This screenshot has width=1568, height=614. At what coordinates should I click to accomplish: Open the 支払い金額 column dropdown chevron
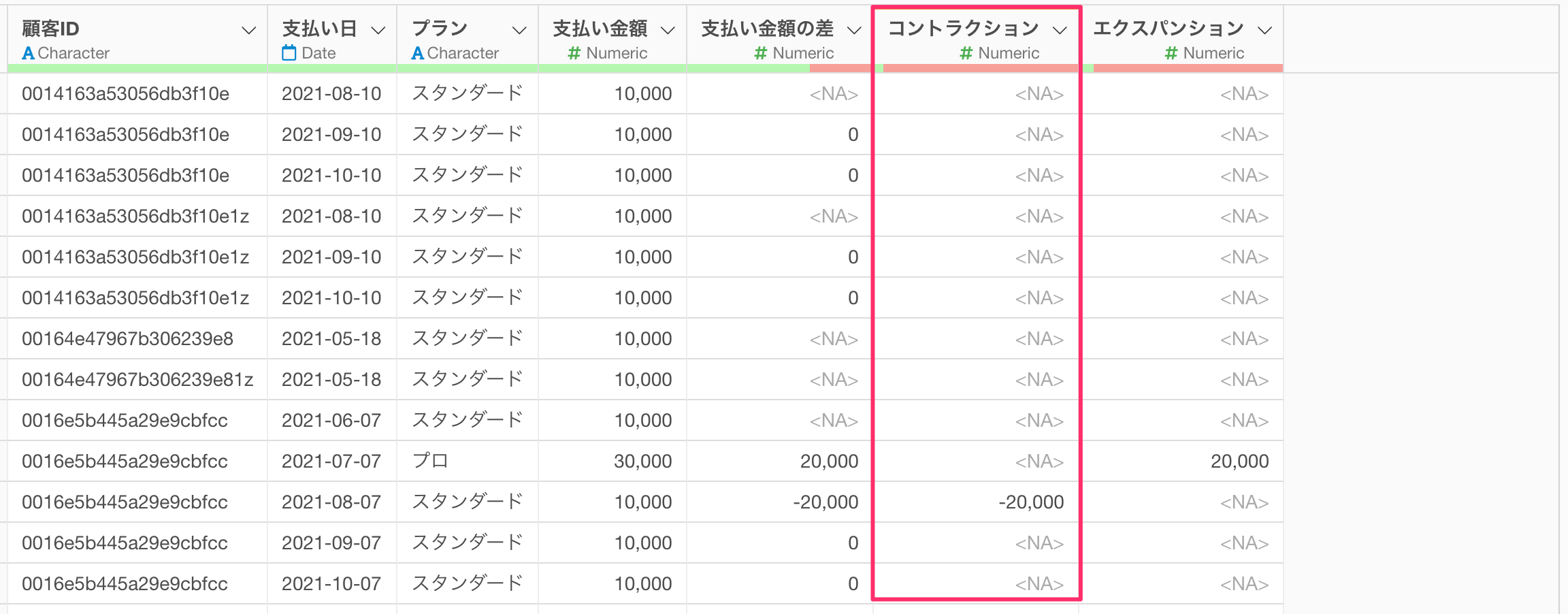[x=668, y=30]
